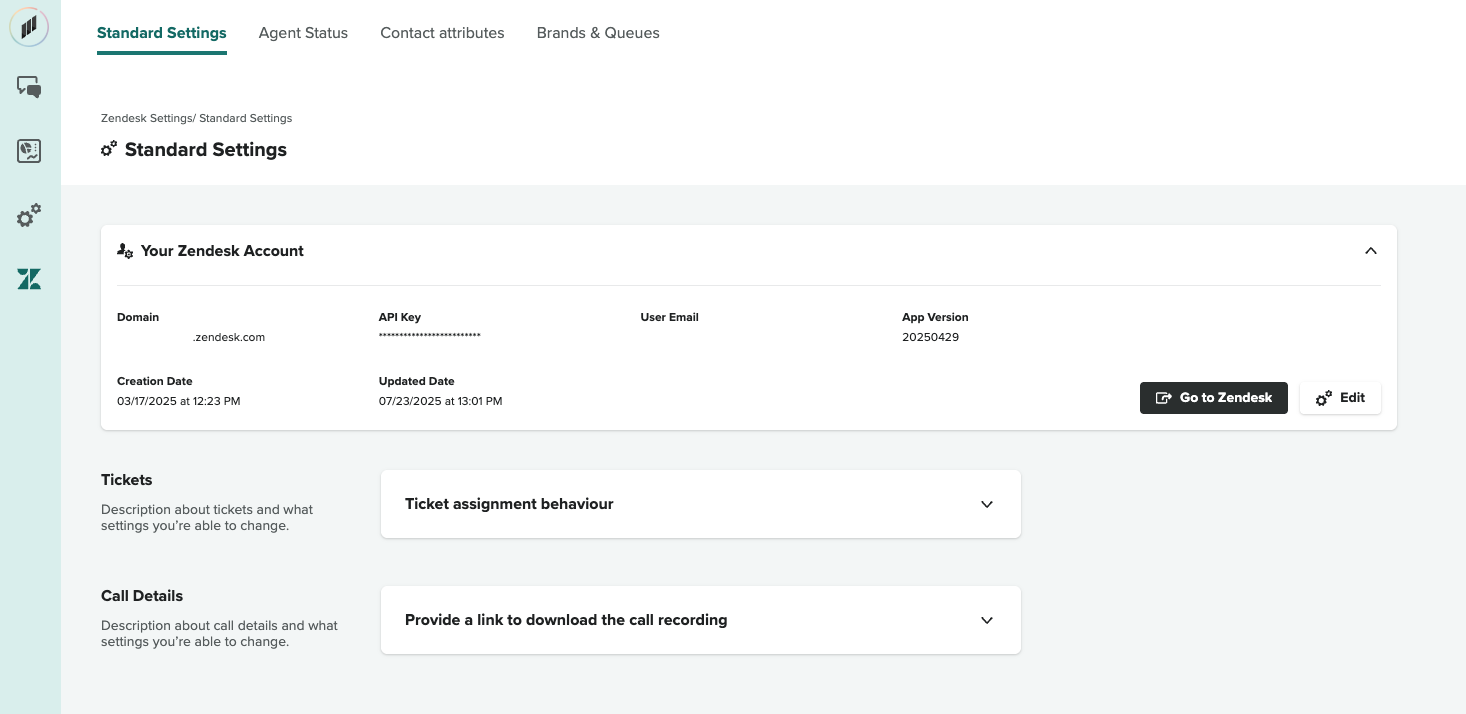The image size is (1466, 714).
Task: Select the masked API Key value
Action: [430, 336]
